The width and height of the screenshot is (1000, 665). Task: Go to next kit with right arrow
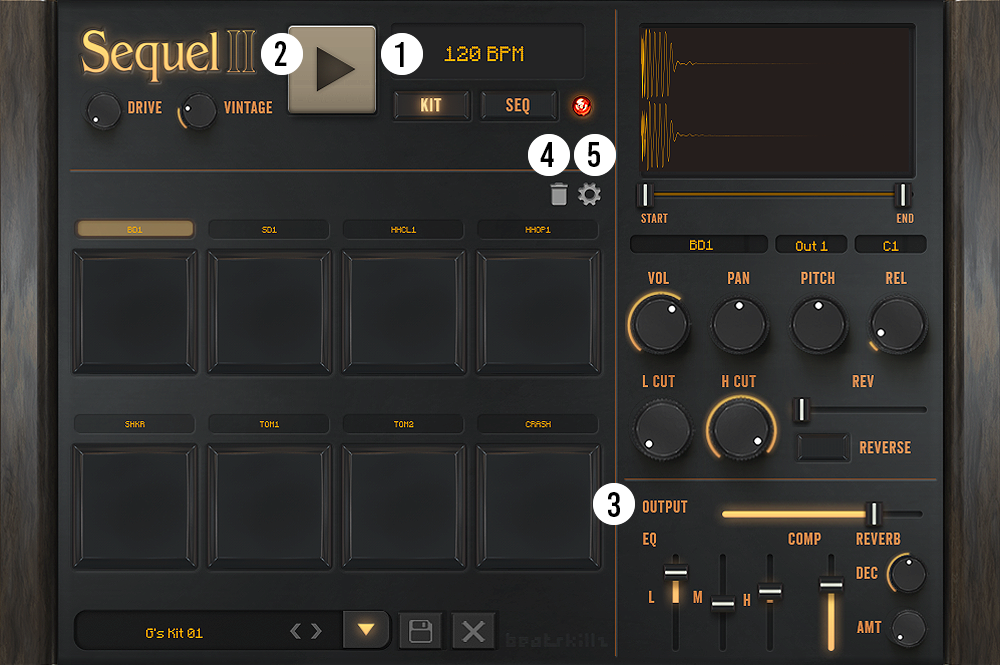point(317,631)
